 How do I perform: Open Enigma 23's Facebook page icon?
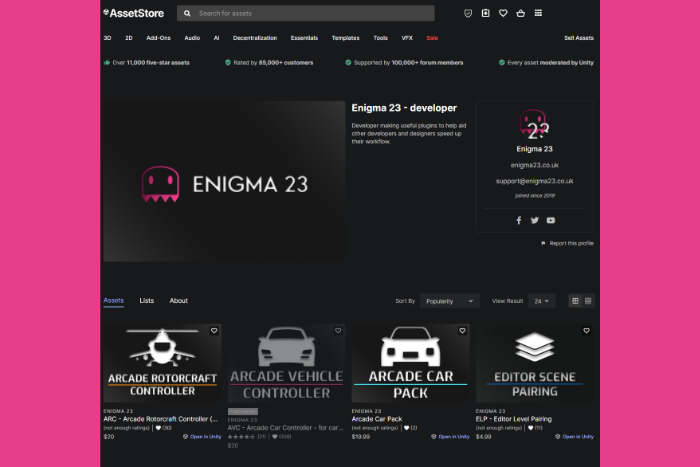tap(518, 220)
